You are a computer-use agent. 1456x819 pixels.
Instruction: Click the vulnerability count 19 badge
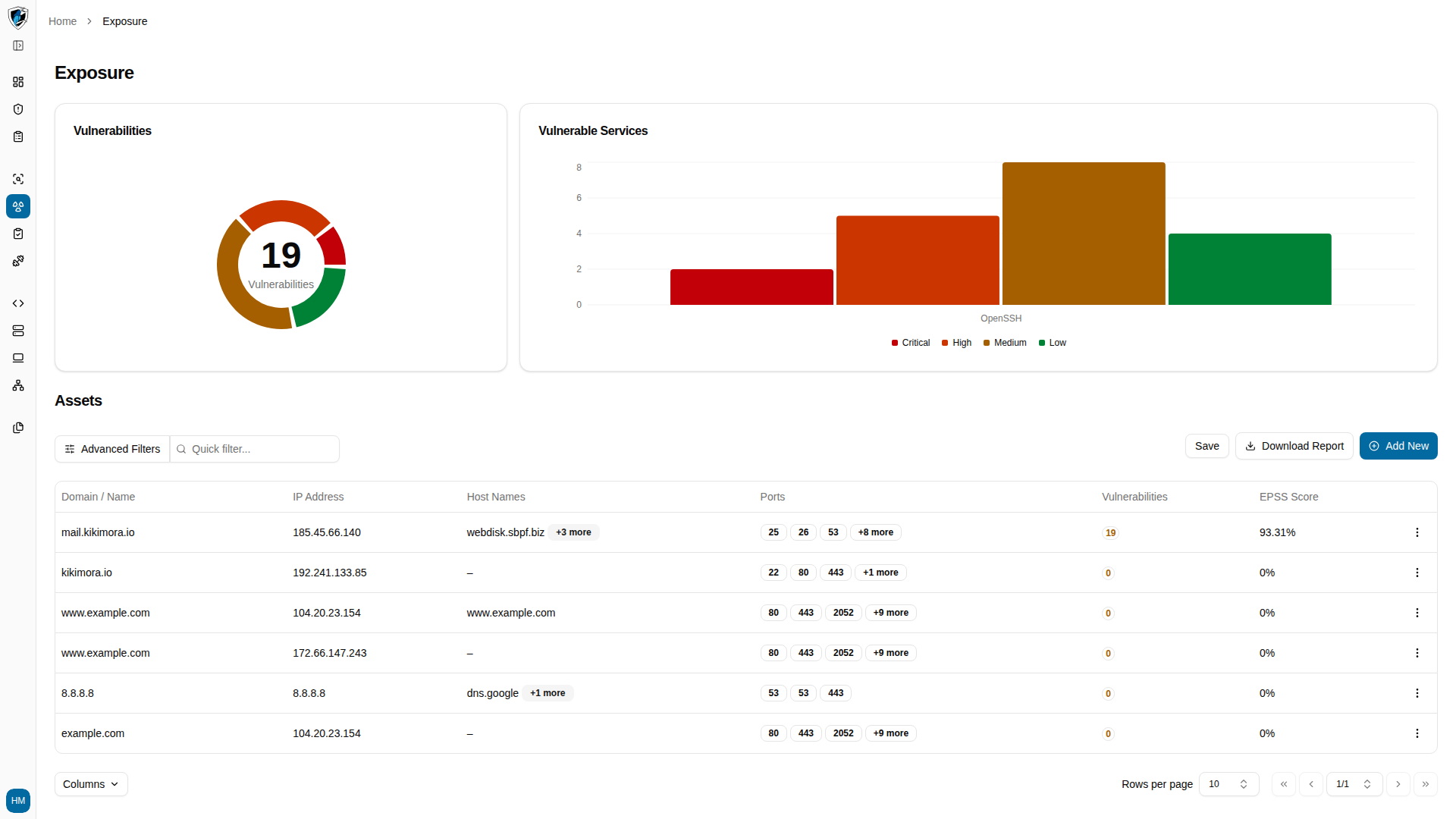click(1110, 532)
